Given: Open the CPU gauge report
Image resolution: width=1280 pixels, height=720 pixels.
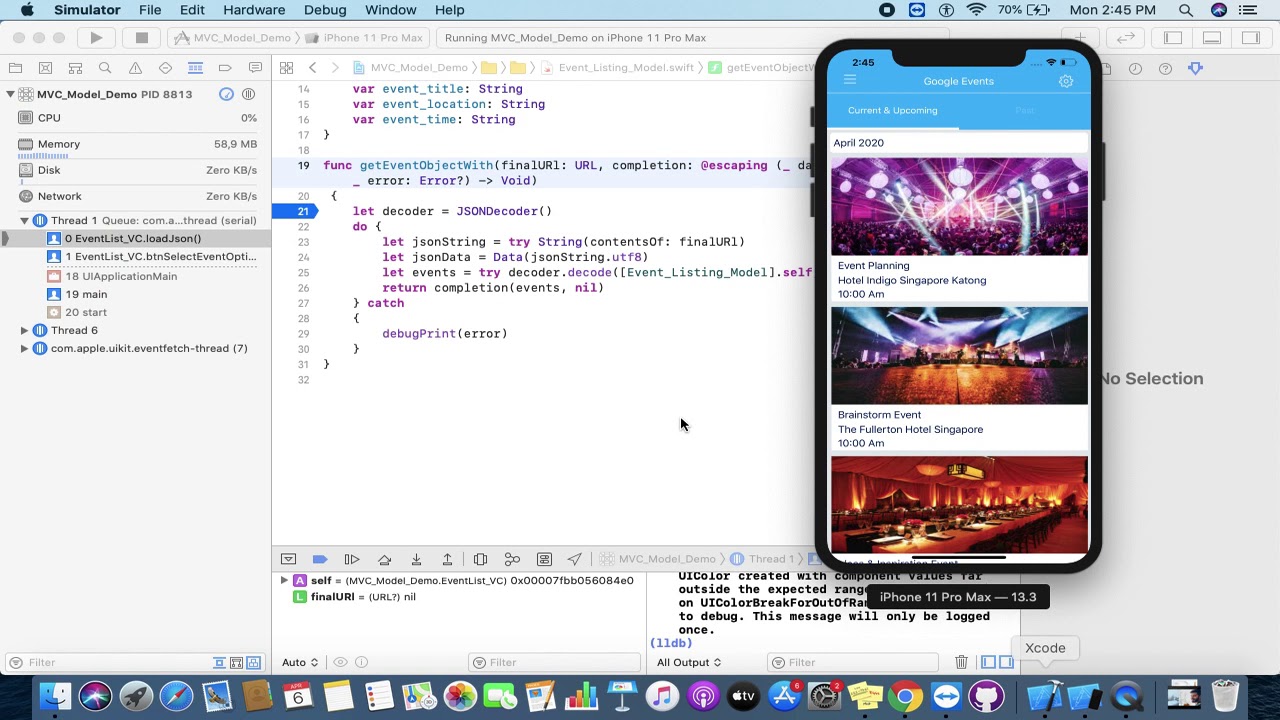Looking at the screenshot, I should (135, 118).
